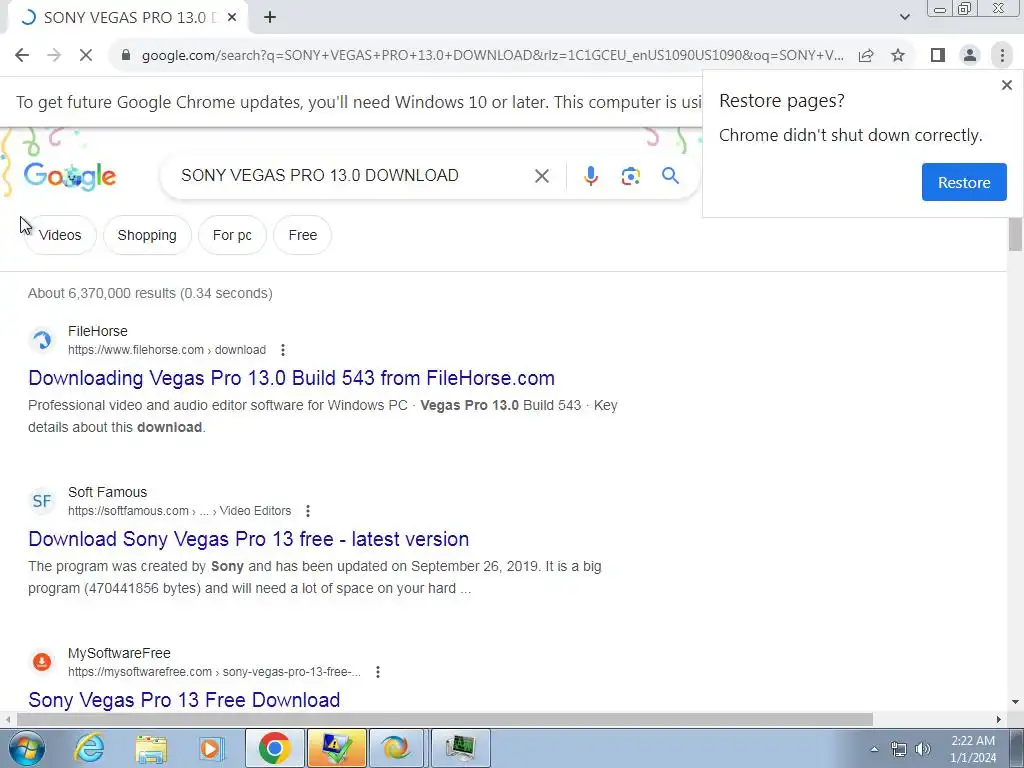The image size is (1024, 768).
Task: Start a search by voice
Action: pos(590,176)
